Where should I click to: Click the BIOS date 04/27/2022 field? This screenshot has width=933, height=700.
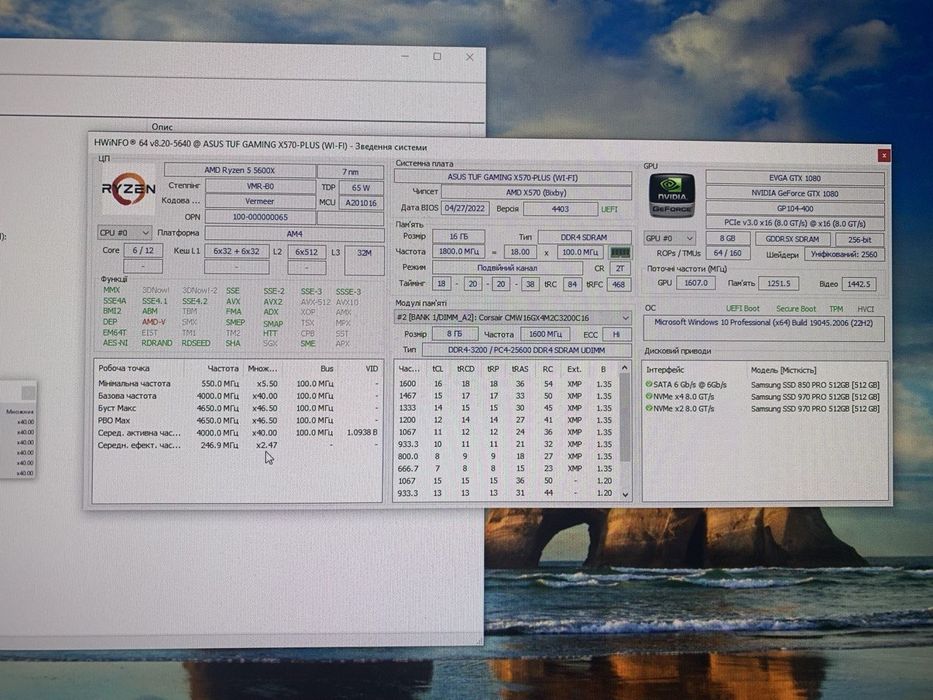[x=465, y=208]
